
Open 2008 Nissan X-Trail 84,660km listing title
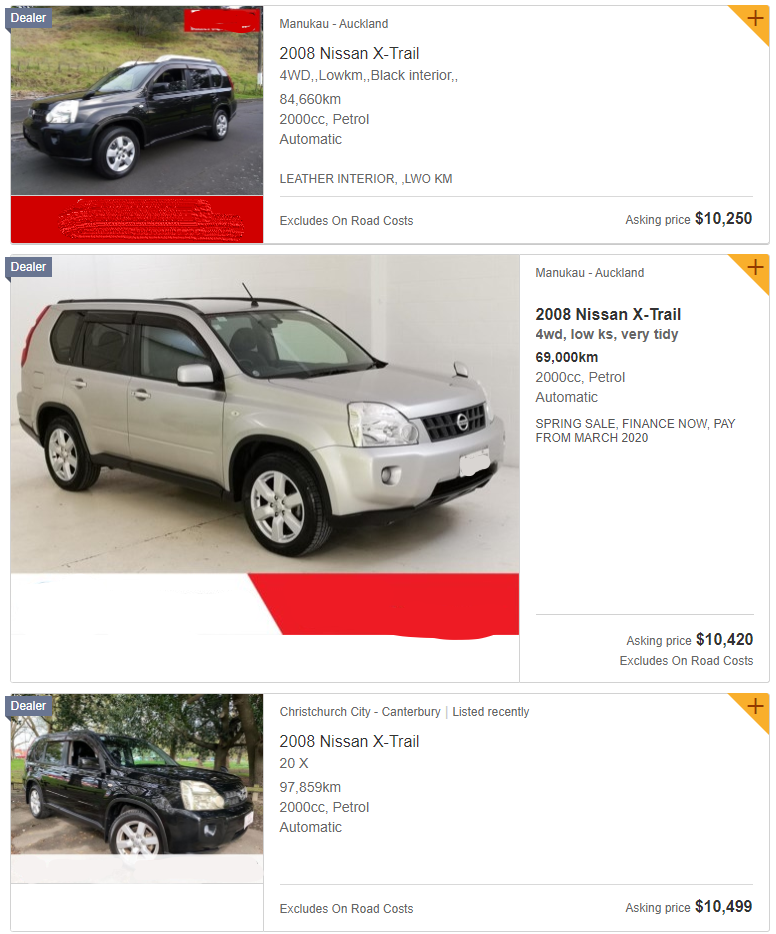(x=349, y=54)
